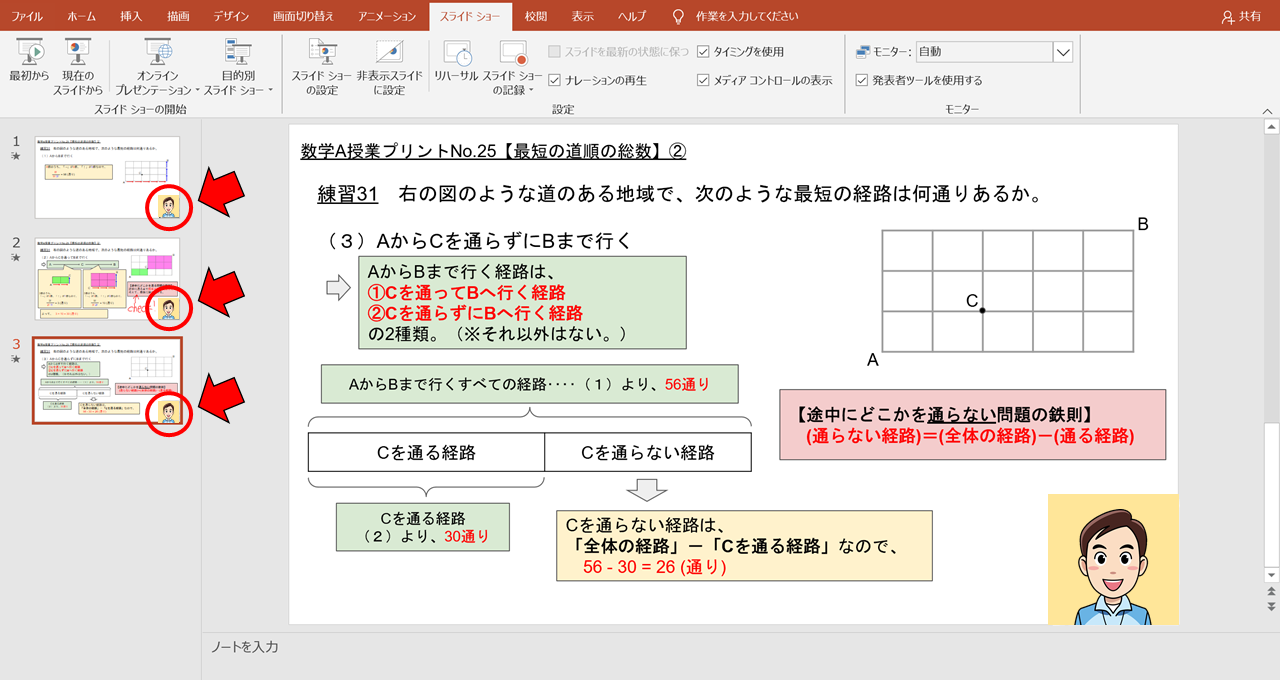Go to previous slide with double-up arrow
Screen dimensions: 1280x680
pos(1271,592)
